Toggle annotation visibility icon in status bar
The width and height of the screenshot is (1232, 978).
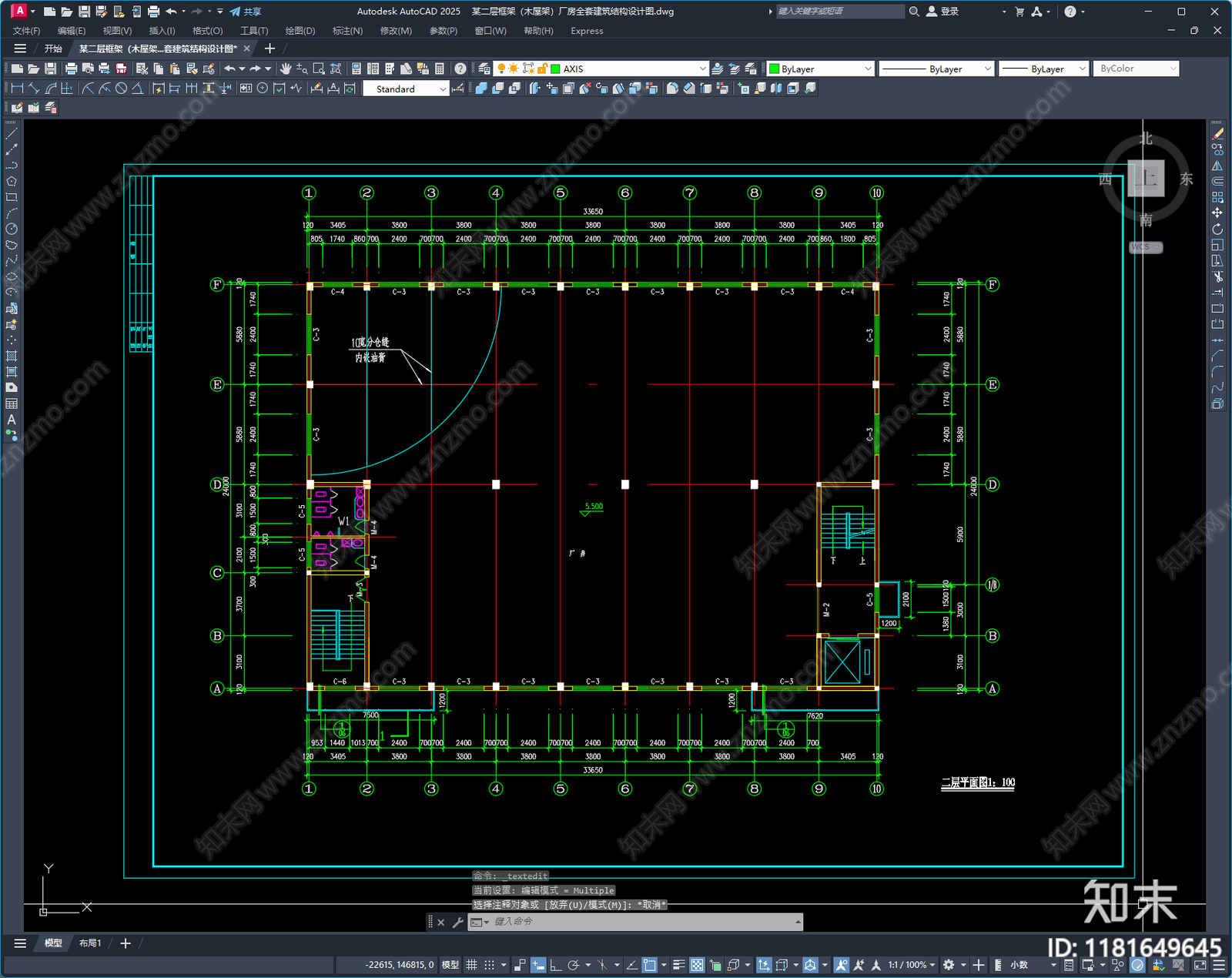(x=841, y=965)
